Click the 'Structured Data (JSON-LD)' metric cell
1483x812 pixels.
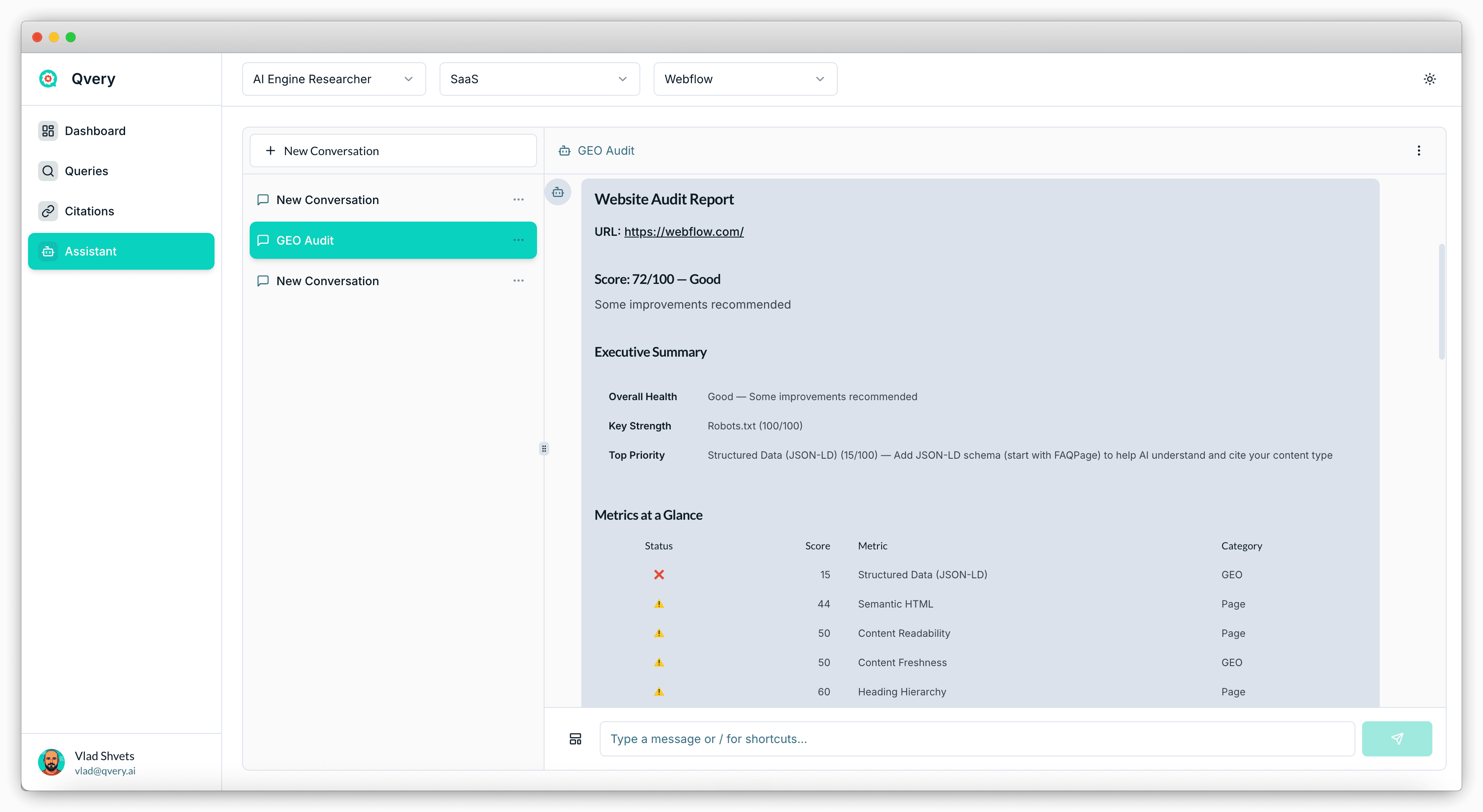tap(922, 575)
